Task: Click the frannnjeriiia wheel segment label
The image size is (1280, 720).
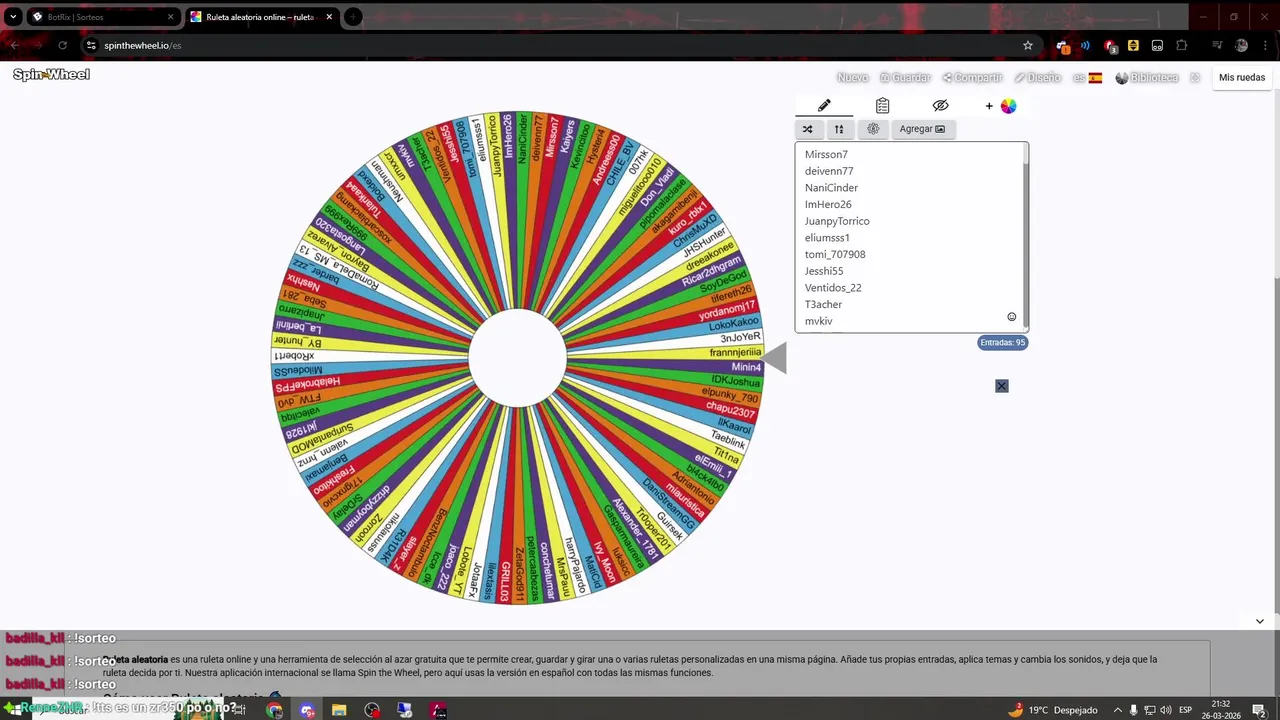Action: 735,352
